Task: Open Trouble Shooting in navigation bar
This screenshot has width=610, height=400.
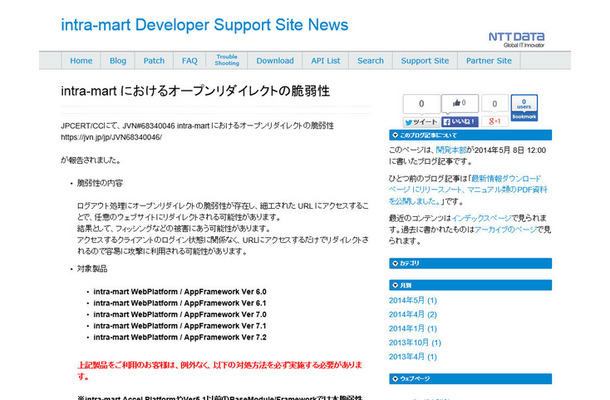Action: [x=227, y=60]
